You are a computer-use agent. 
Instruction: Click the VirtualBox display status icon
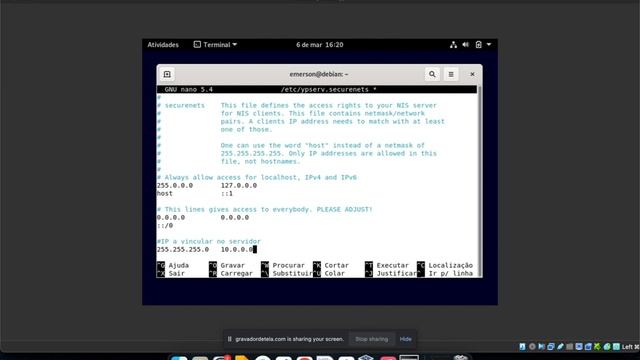579,347
